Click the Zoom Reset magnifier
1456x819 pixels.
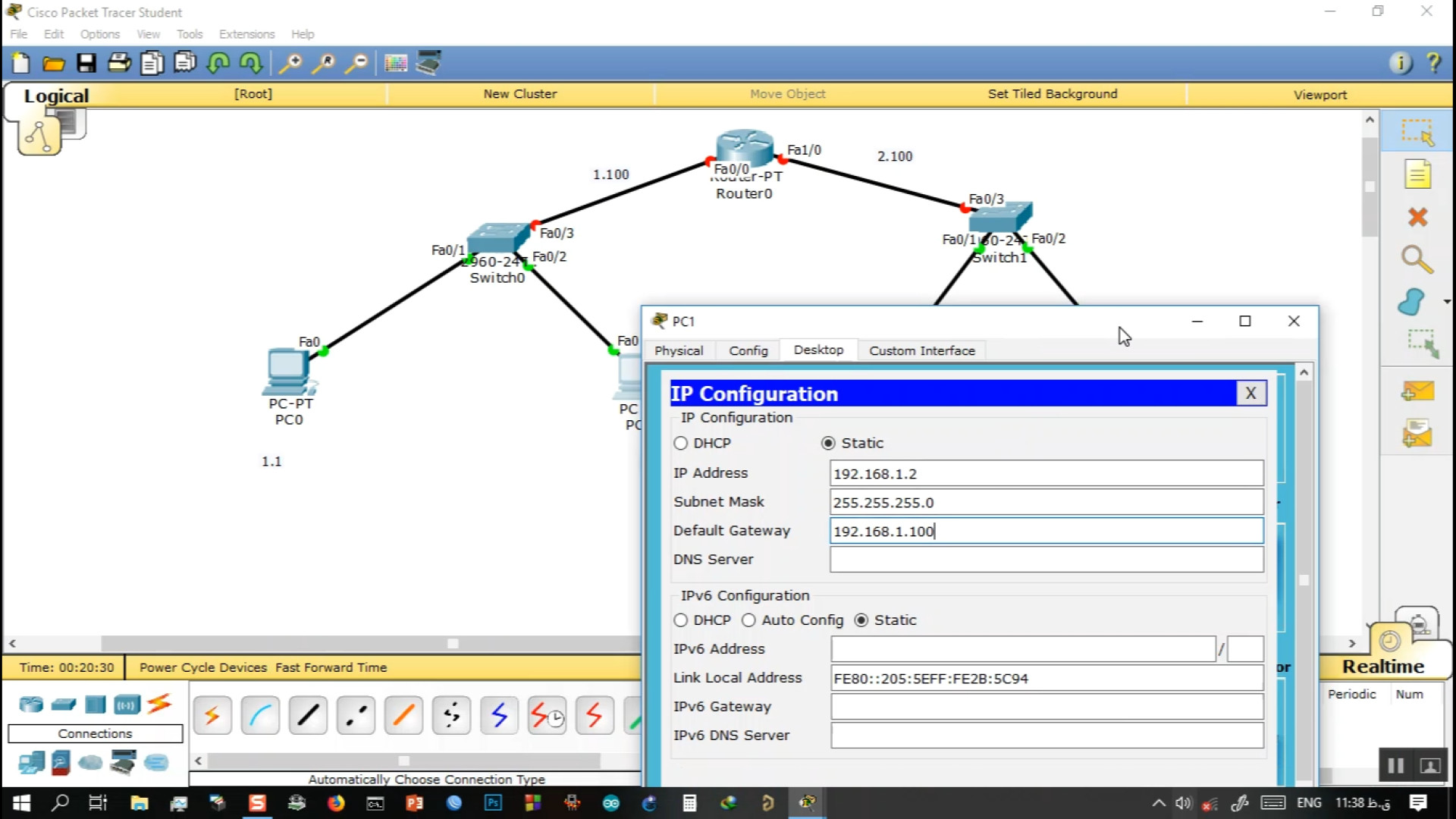pyautogui.click(x=323, y=63)
